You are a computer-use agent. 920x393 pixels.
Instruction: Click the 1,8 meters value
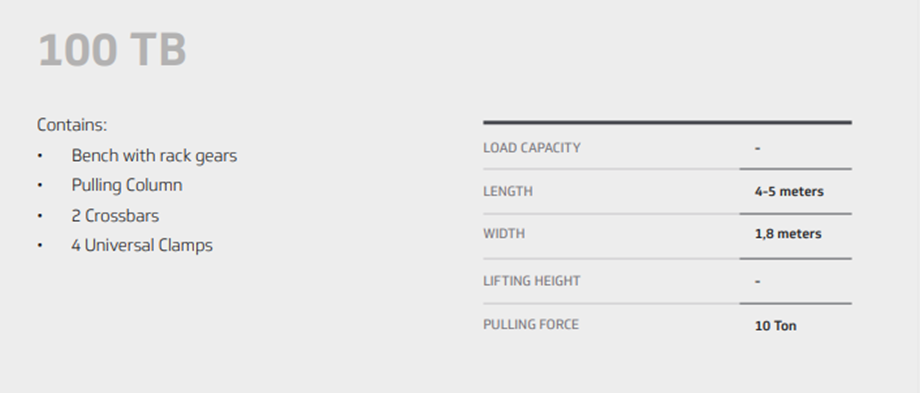tap(788, 234)
